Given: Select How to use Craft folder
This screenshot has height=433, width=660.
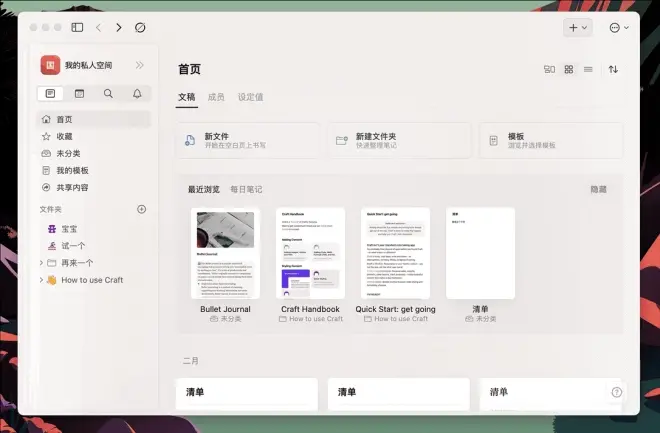Looking at the screenshot, I should [x=94, y=280].
